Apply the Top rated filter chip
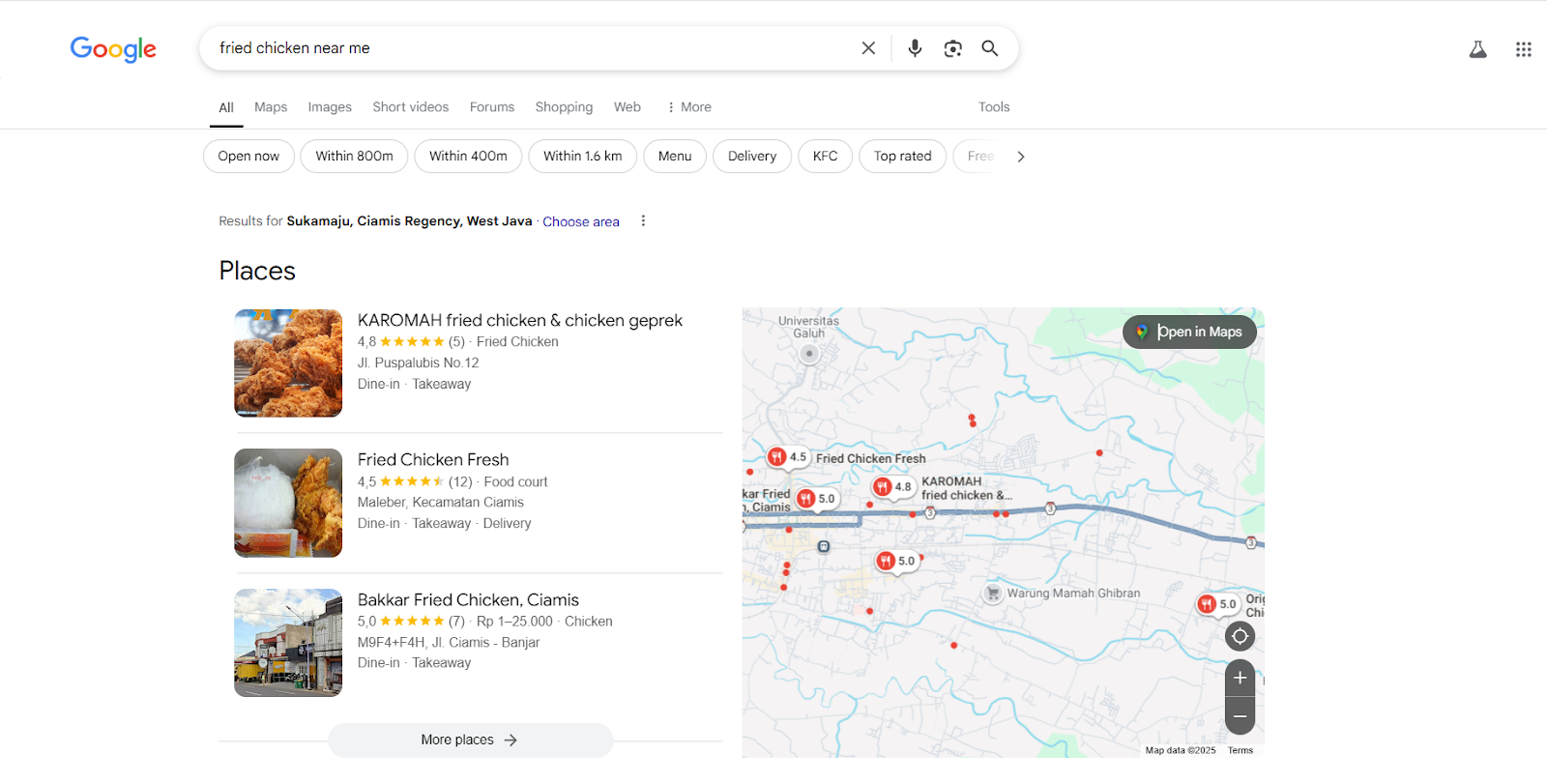Viewport: 1547px width, 784px height. click(903, 157)
